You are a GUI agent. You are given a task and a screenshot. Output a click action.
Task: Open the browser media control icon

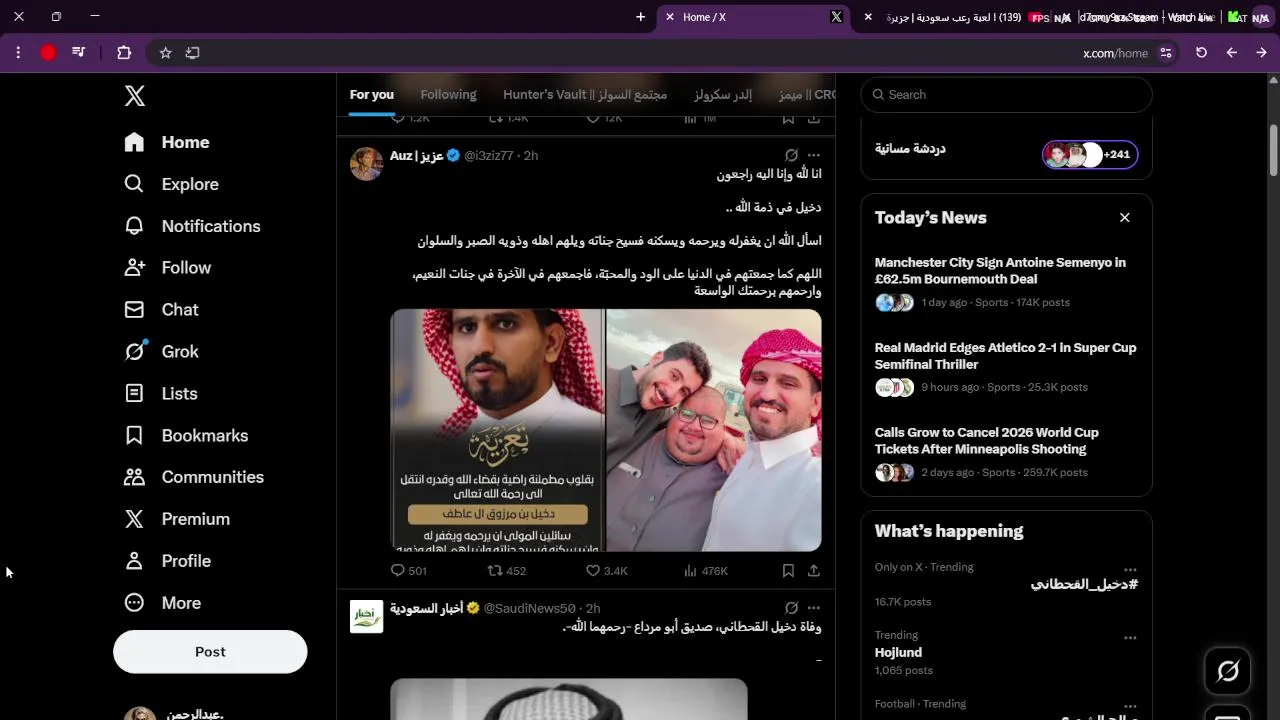(x=79, y=53)
